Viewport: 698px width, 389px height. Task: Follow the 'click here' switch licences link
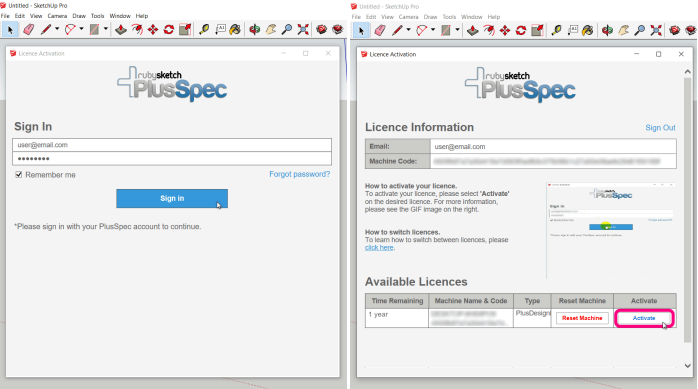point(379,247)
